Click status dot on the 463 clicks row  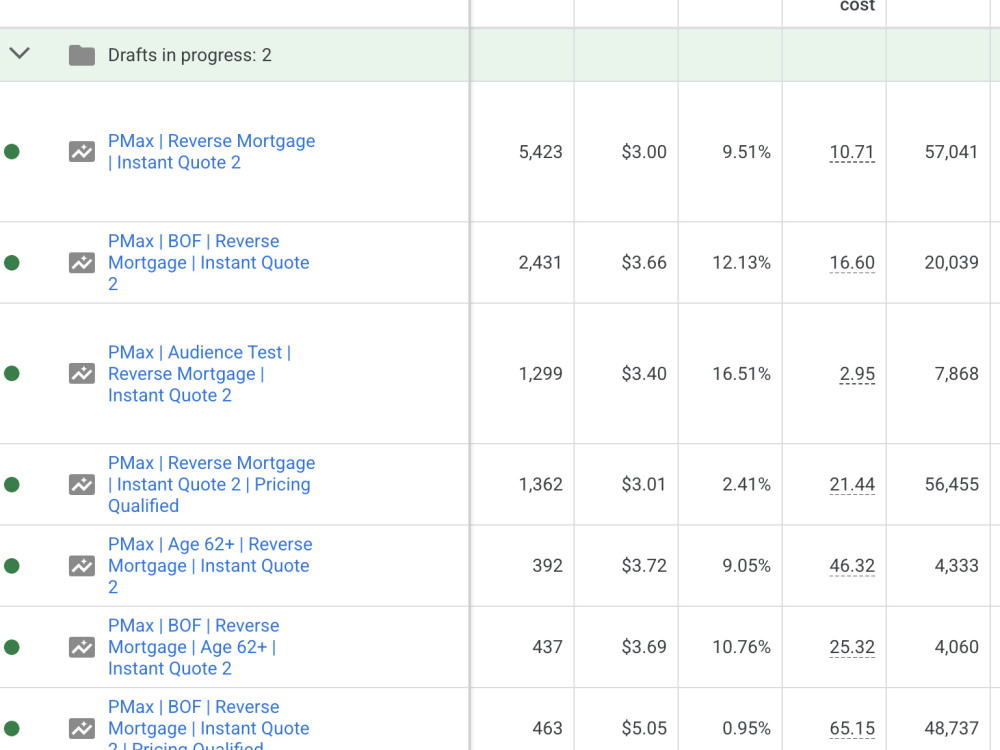[x=11, y=728]
